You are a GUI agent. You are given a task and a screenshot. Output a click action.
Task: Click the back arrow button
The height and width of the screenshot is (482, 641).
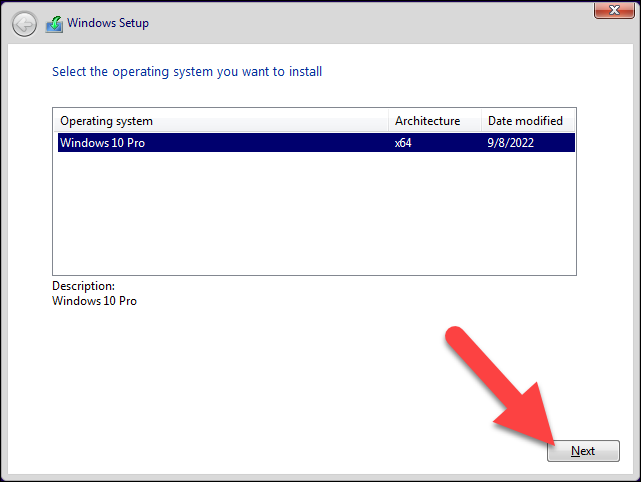(x=25, y=25)
